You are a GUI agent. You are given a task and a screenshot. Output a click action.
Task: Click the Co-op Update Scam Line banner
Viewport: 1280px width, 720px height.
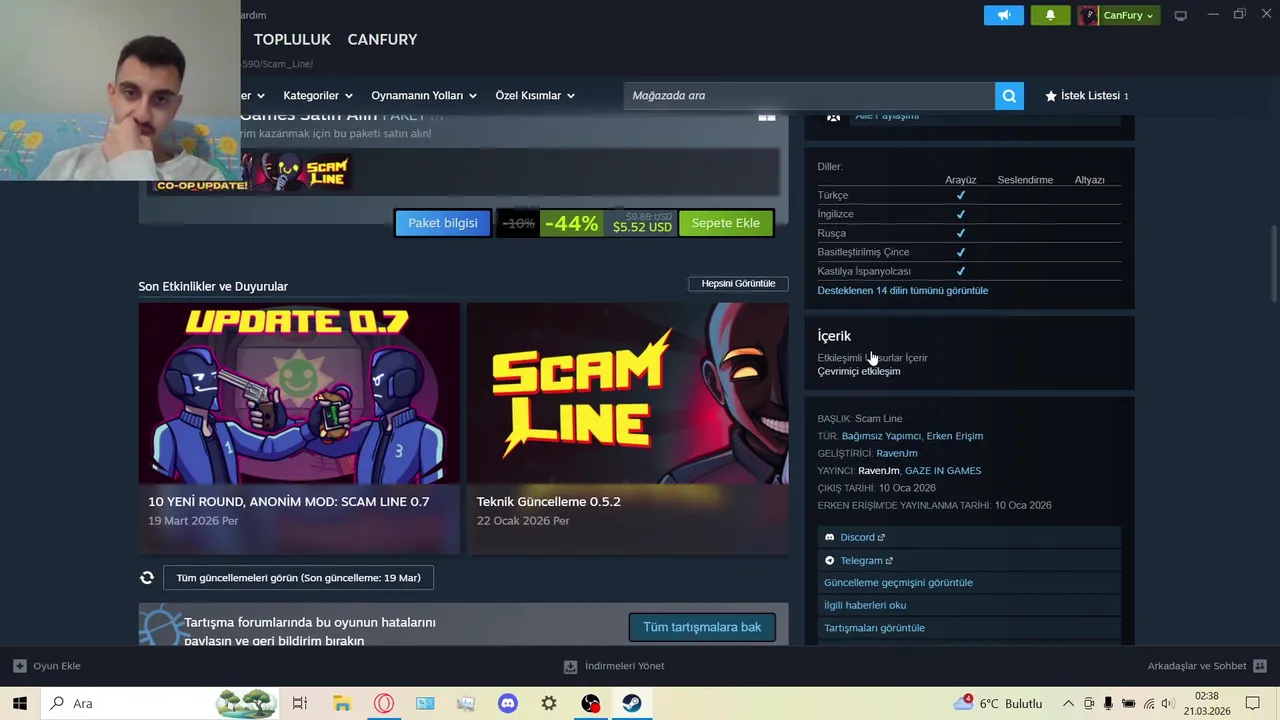(252, 173)
